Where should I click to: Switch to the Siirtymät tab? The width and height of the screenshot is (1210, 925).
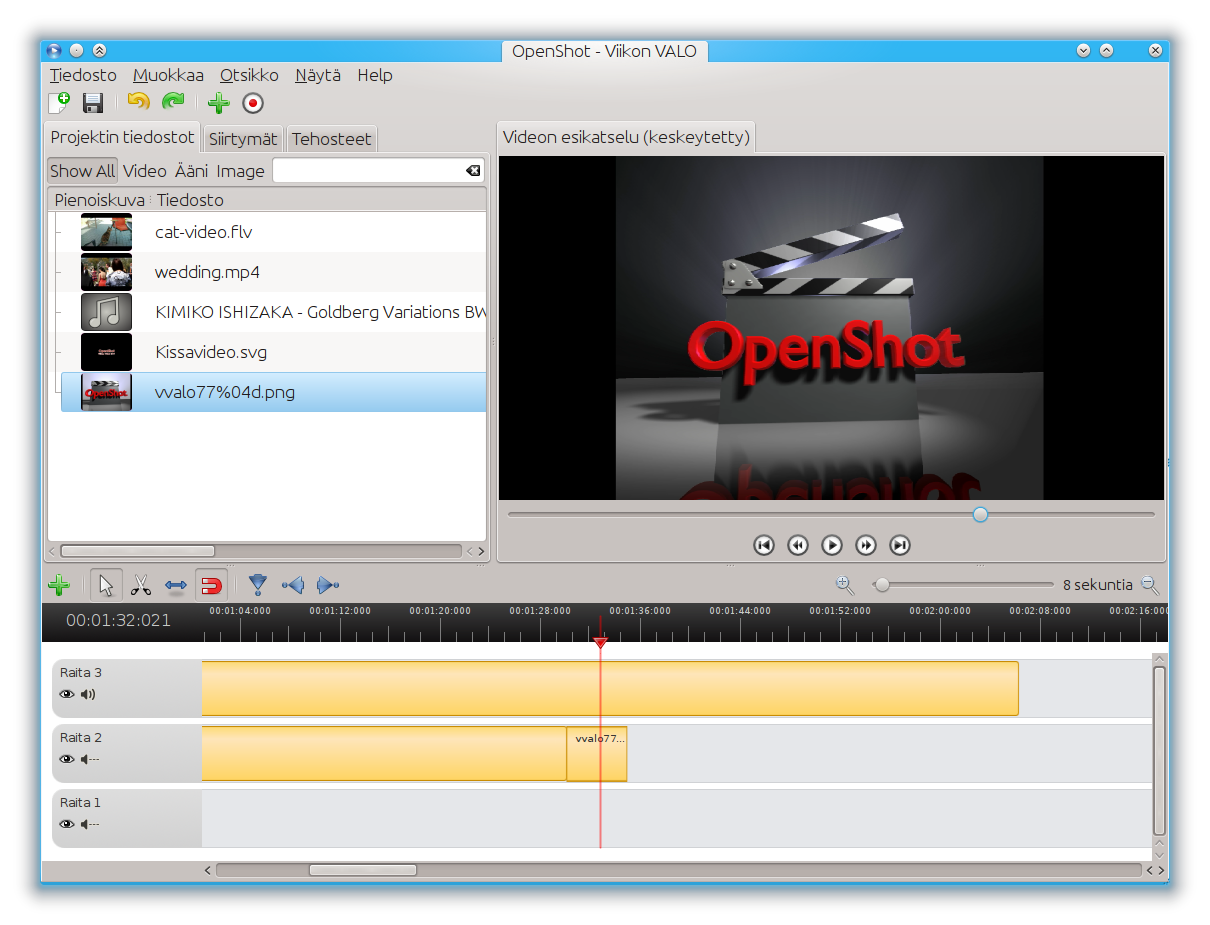click(x=243, y=139)
